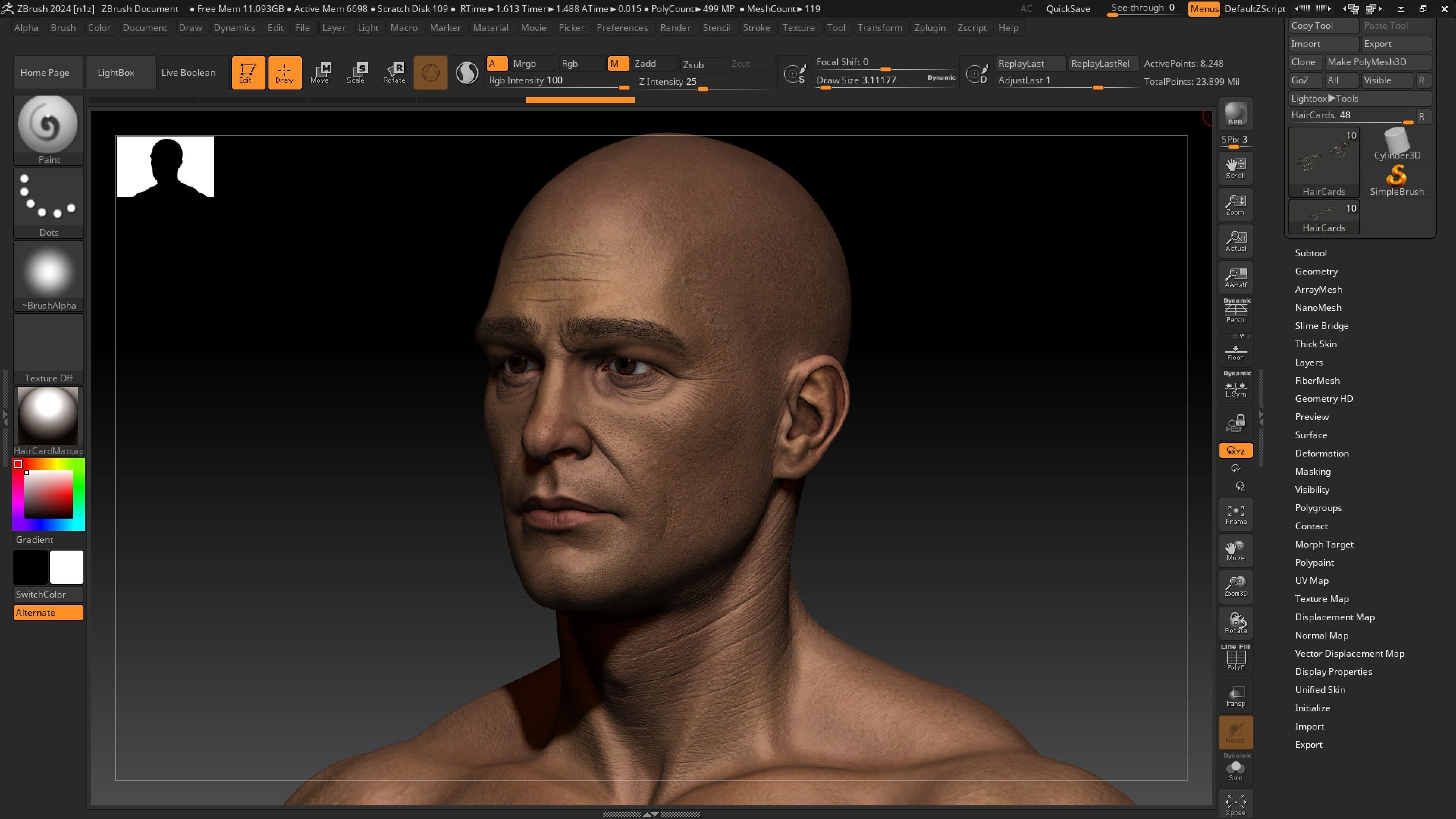Expand the Geometry section
The height and width of the screenshot is (819, 1456).
tap(1316, 271)
